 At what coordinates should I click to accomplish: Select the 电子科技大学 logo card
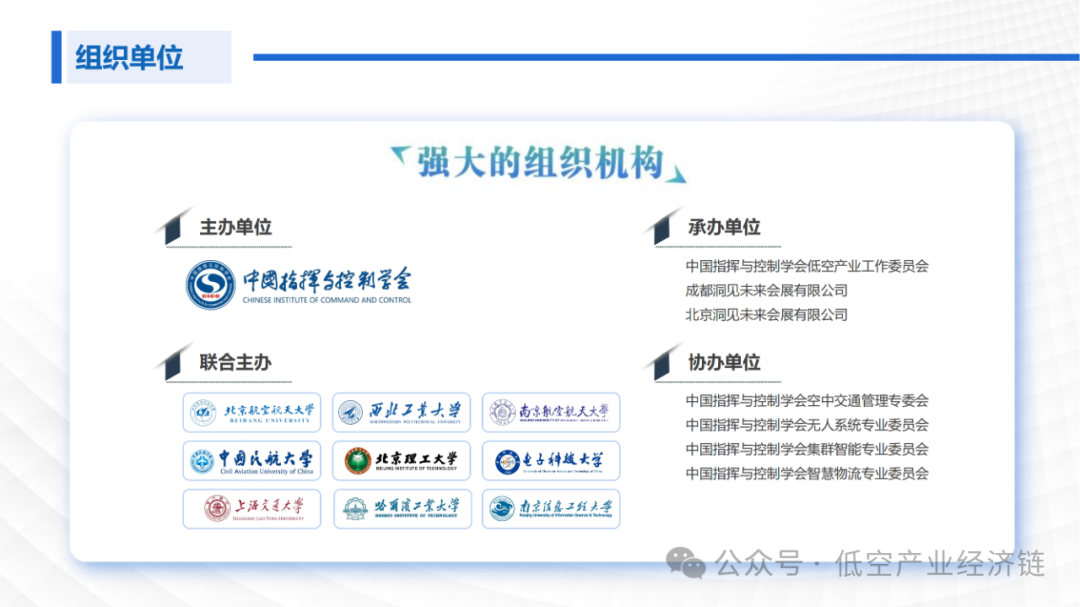pyautogui.click(x=551, y=460)
